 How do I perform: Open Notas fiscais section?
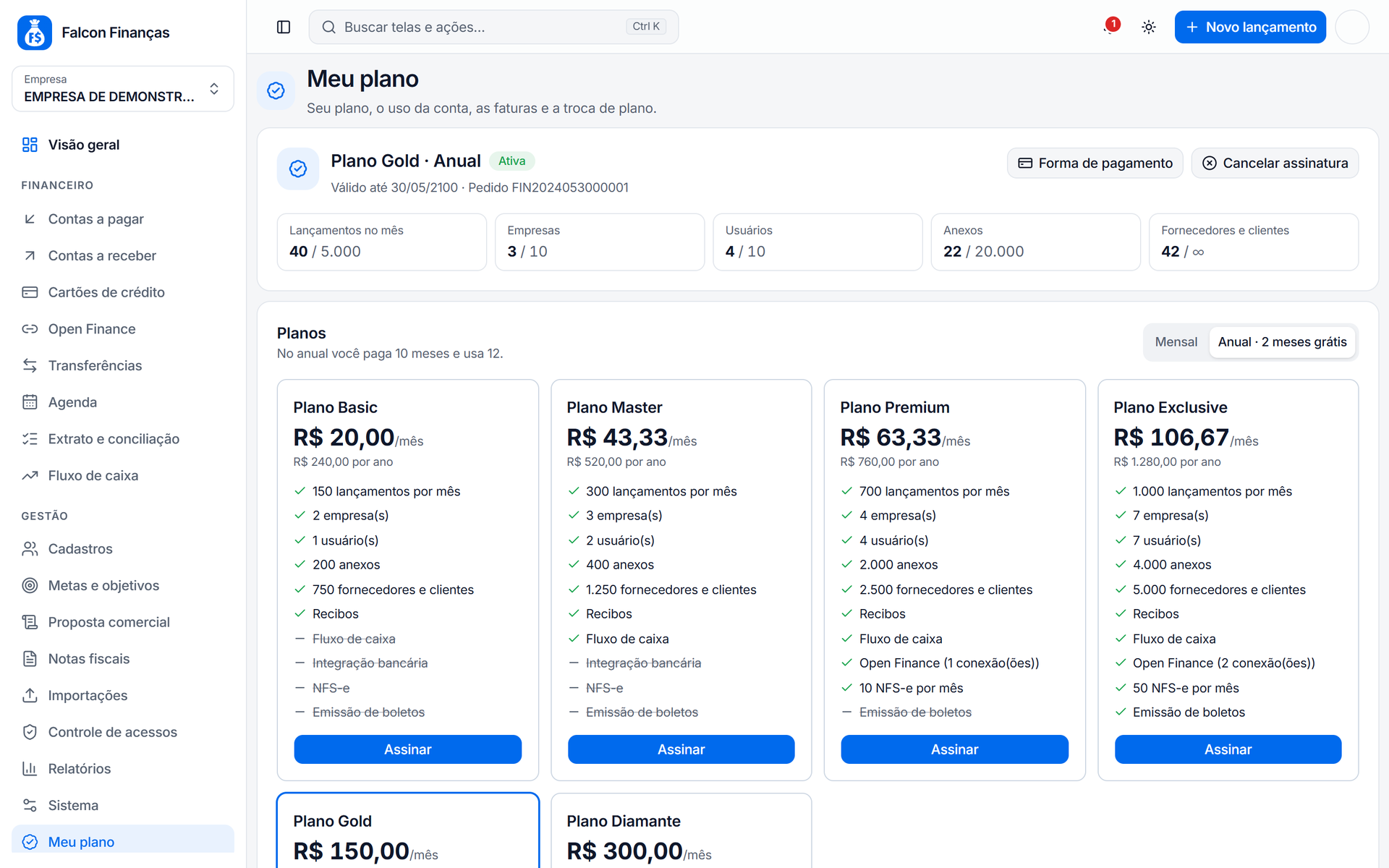pyautogui.click(x=123, y=659)
